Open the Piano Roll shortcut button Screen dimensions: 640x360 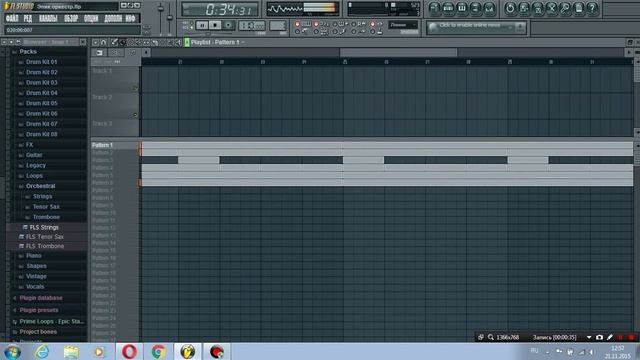pos(462,8)
